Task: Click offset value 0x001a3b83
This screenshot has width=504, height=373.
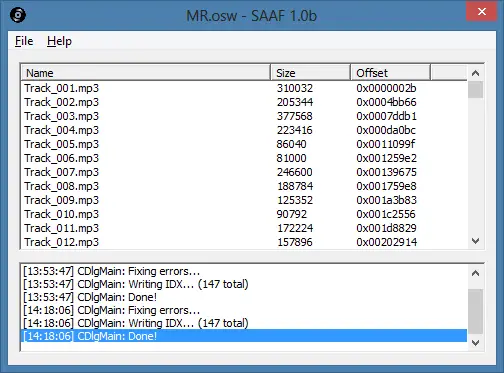Action: 386,200
